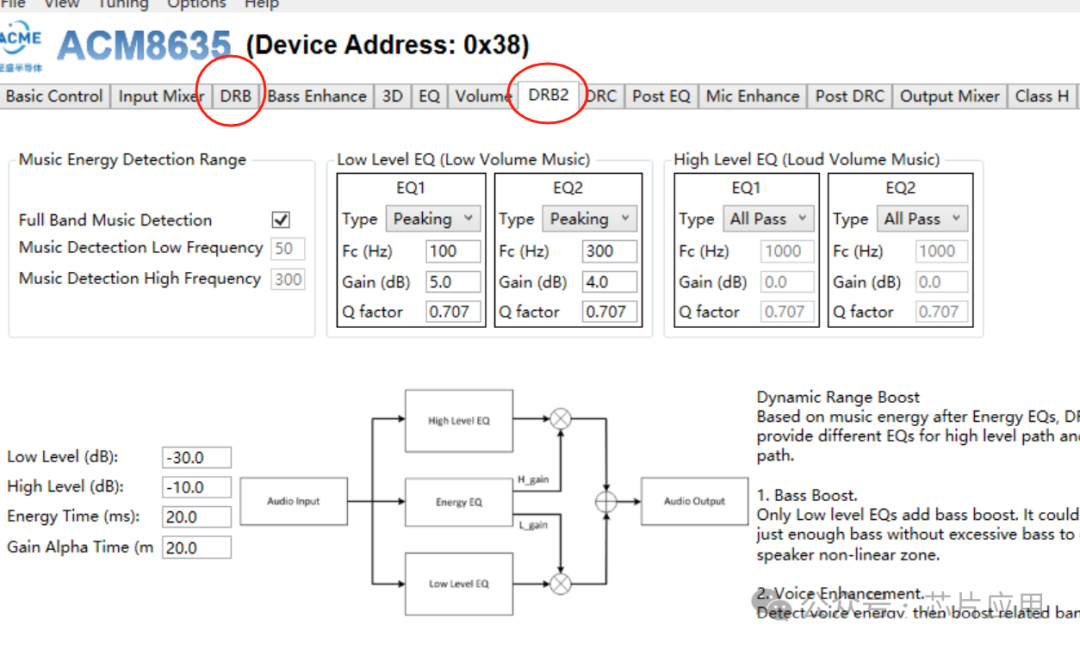Switch to the Mic Enhance tab
Viewport: 1080px width, 649px height.
point(752,97)
